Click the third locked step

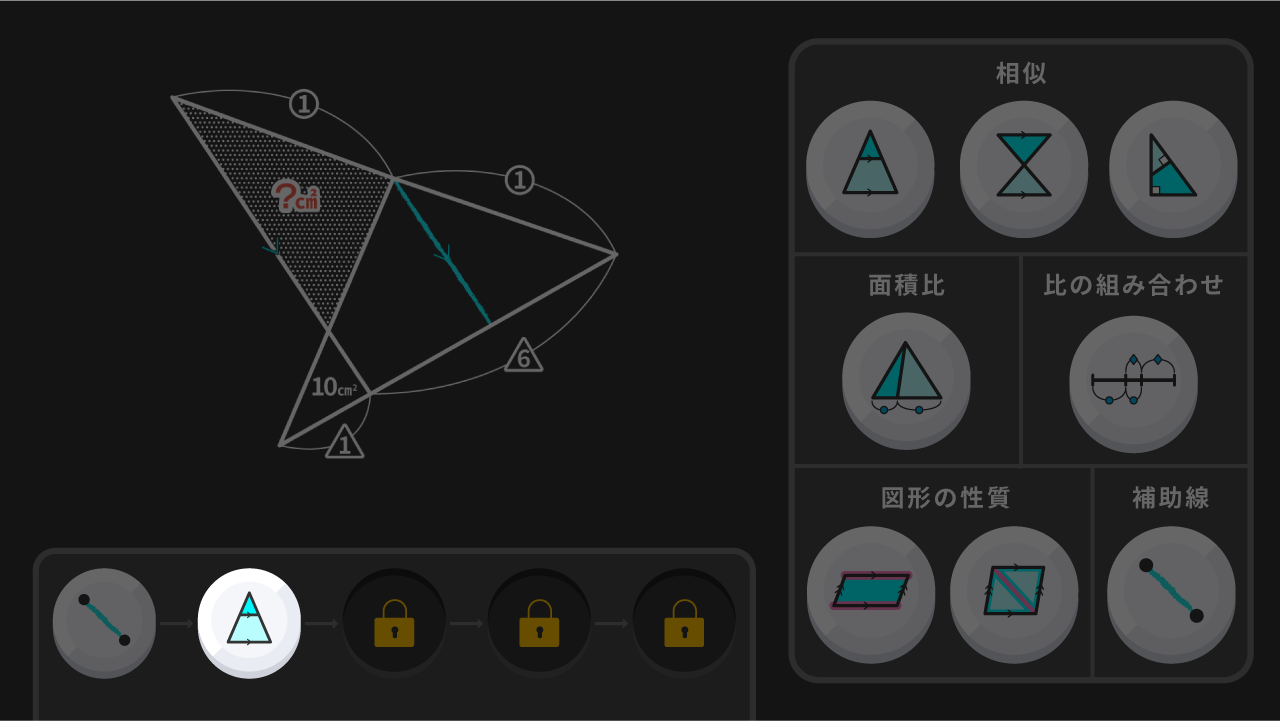tap(394, 623)
